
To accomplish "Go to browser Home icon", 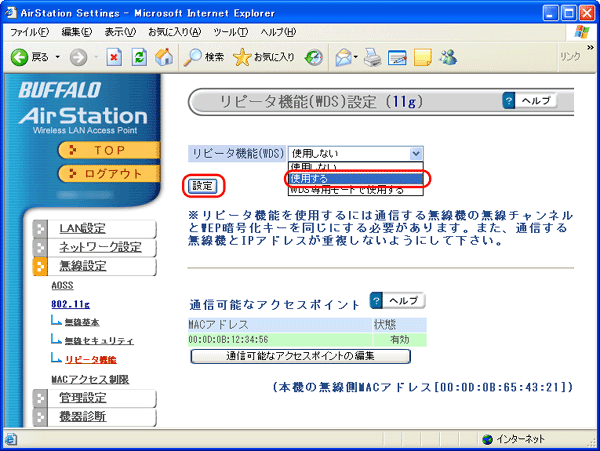I will (164, 56).
